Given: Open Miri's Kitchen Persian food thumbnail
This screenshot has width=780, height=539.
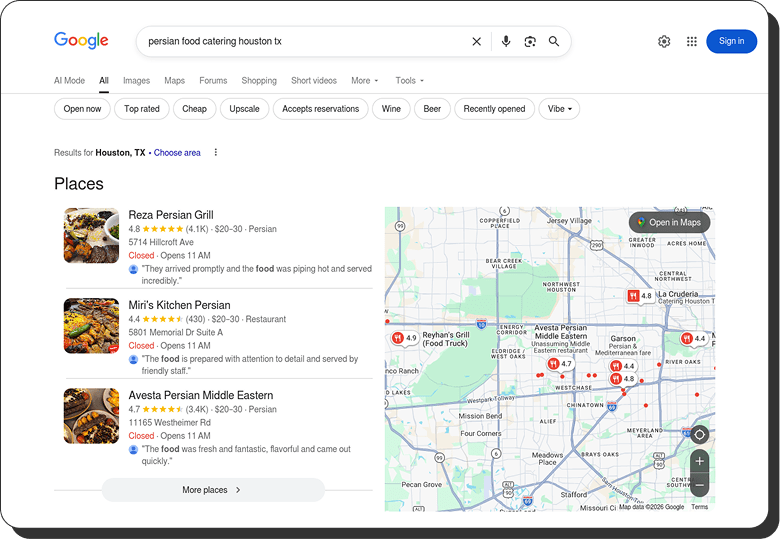Looking at the screenshot, I should tap(92, 326).
